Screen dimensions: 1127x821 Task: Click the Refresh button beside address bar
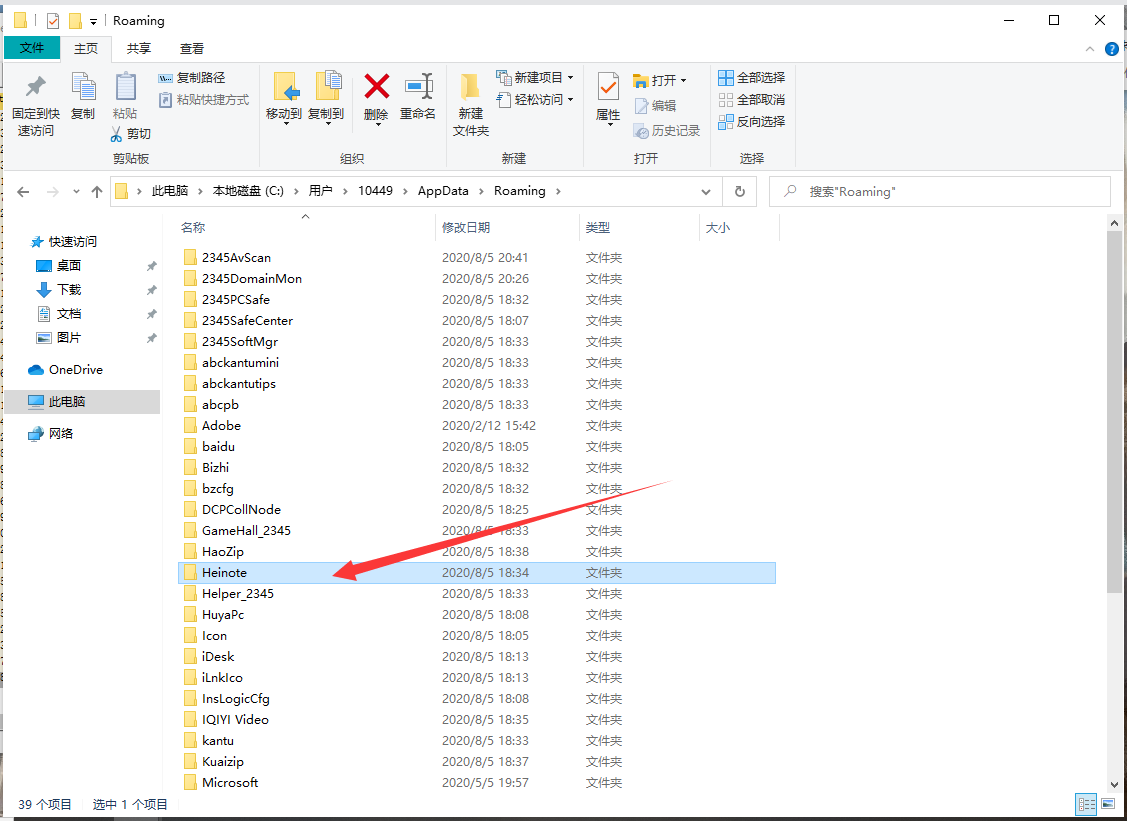(740, 192)
